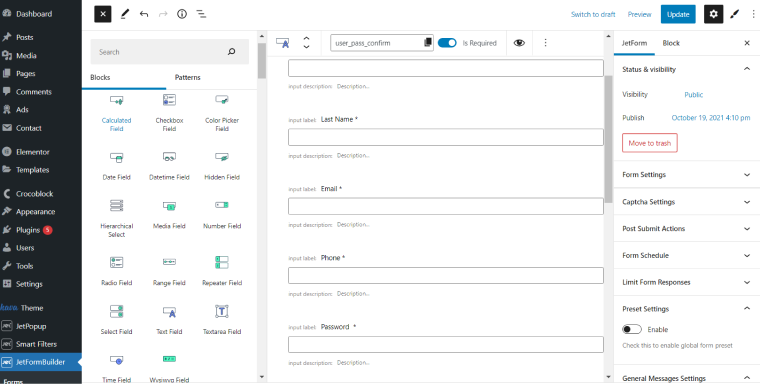Expand the Post Submit Actions section
Viewport: 760px width, 384px height.
click(687, 228)
